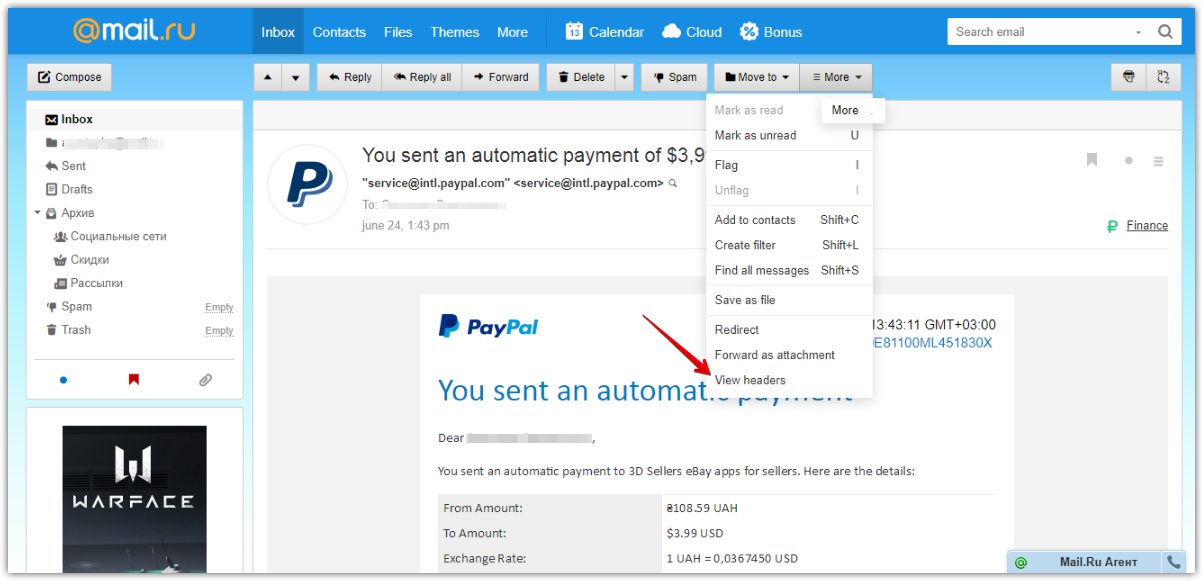
Task: Bookmark the PayPal message with flag icon
Action: pos(1092,160)
